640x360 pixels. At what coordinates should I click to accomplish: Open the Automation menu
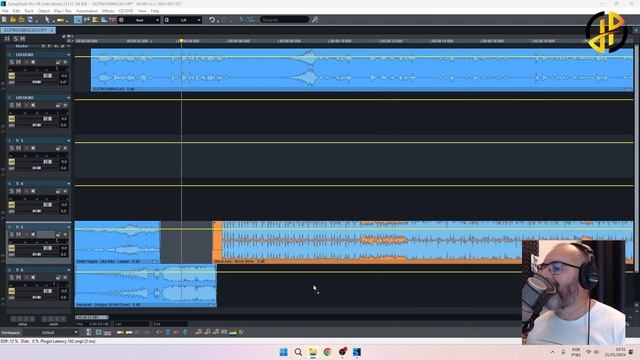pos(87,11)
